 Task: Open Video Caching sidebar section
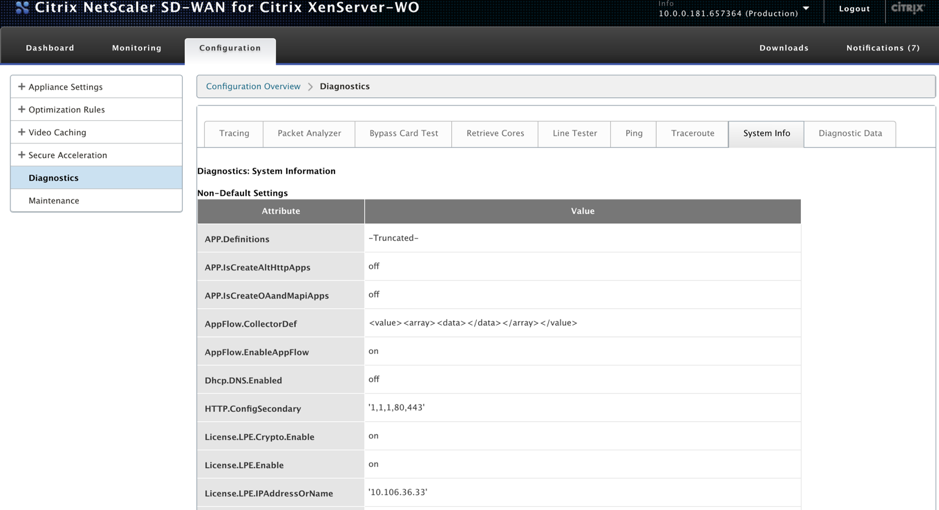(96, 132)
